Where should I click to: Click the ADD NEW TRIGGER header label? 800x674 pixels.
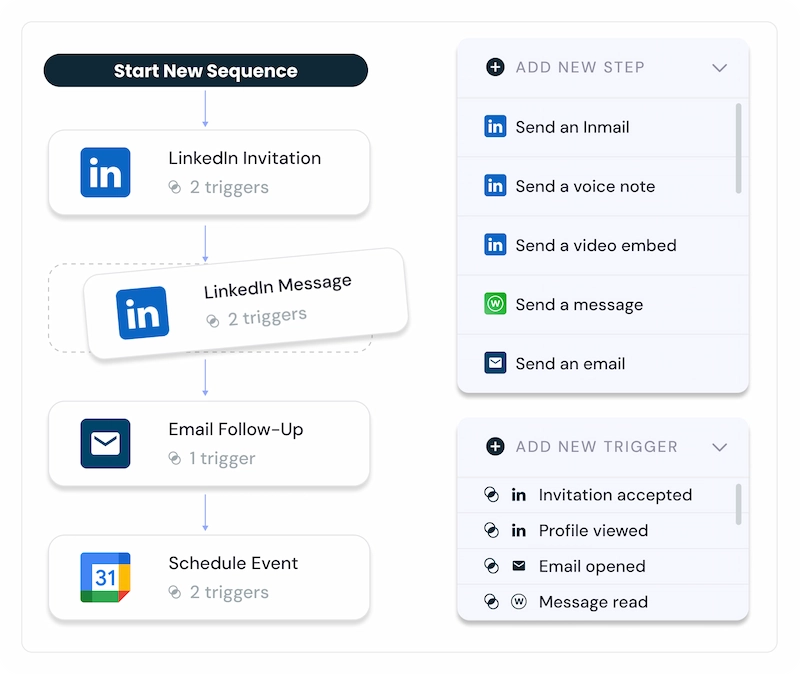pyautogui.click(x=596, y=447)
